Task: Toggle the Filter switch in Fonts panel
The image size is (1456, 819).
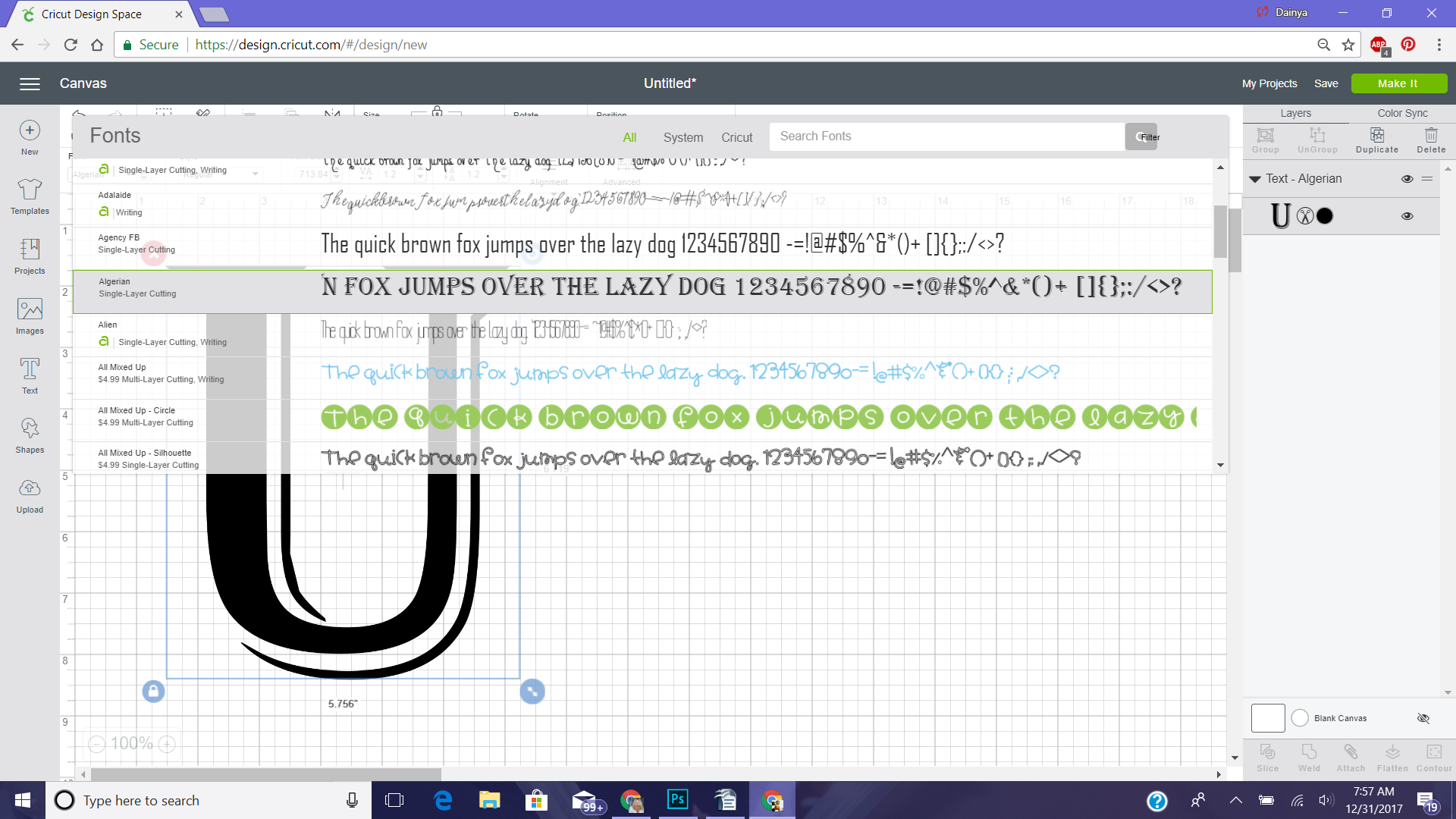Action: click(x=1141, y=136)
